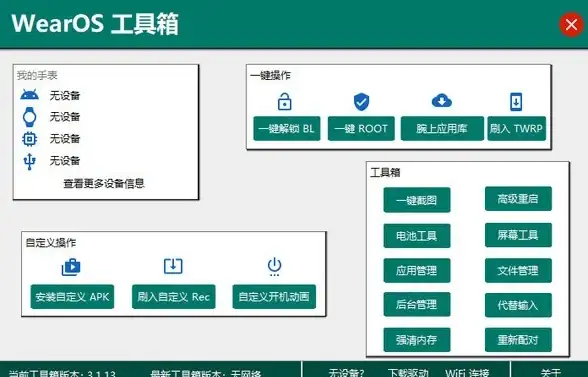The image size is (588, 377).
Task: Open 后台管理
Action: pyautogui.click(x=417, y=304)
